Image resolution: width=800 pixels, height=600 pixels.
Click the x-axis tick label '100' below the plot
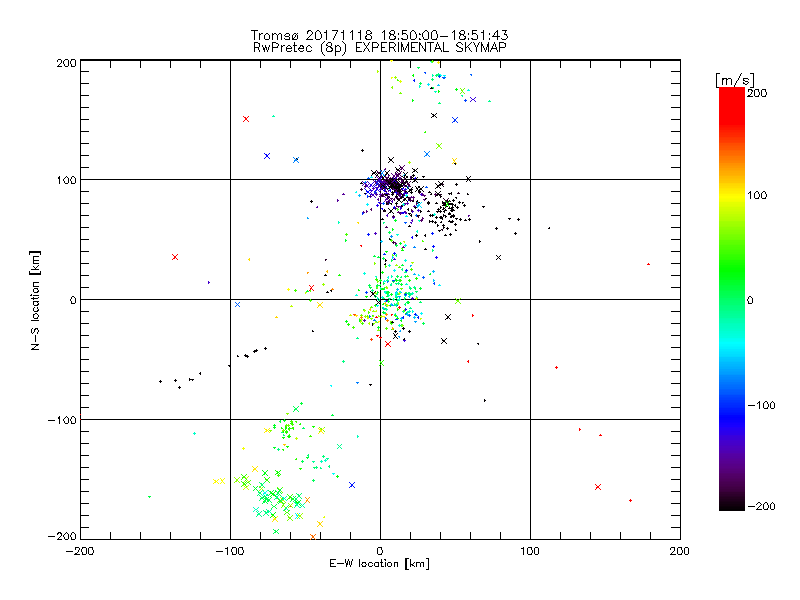[x=530, y=551]
